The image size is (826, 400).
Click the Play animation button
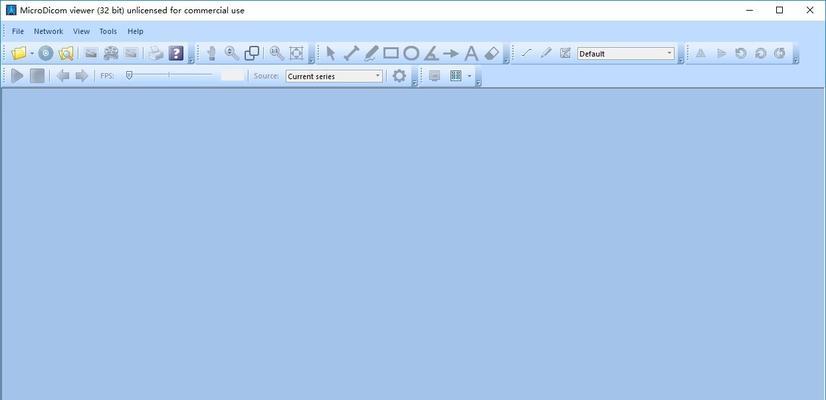(17, 76)
